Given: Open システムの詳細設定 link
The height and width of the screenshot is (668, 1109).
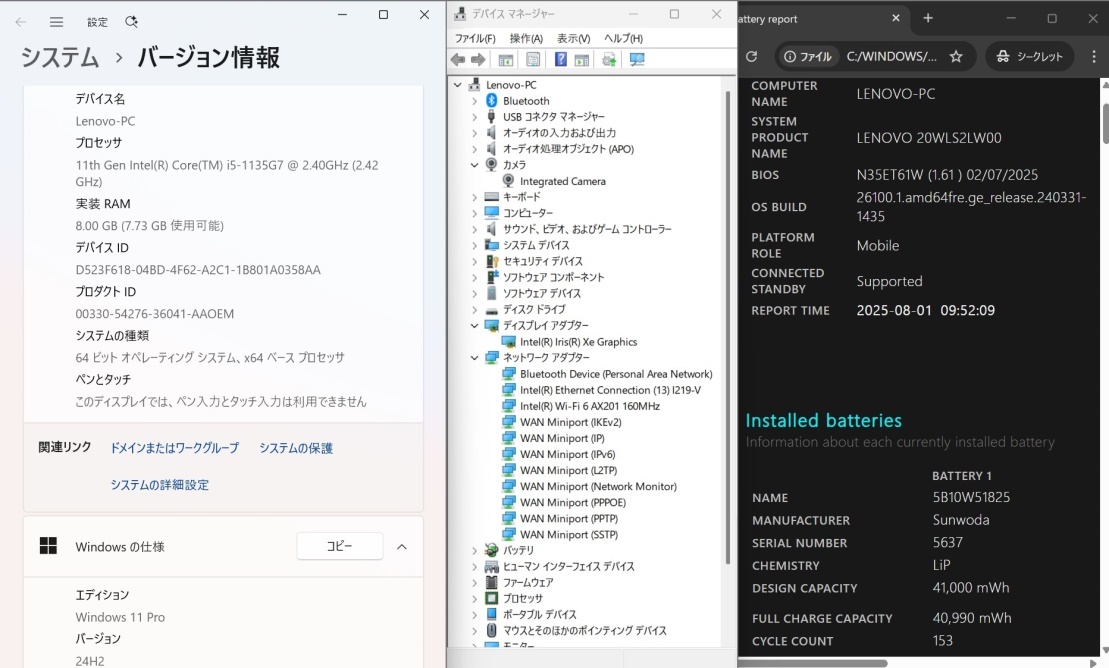Looking at the screenshot, I should (x=159, y=485).
